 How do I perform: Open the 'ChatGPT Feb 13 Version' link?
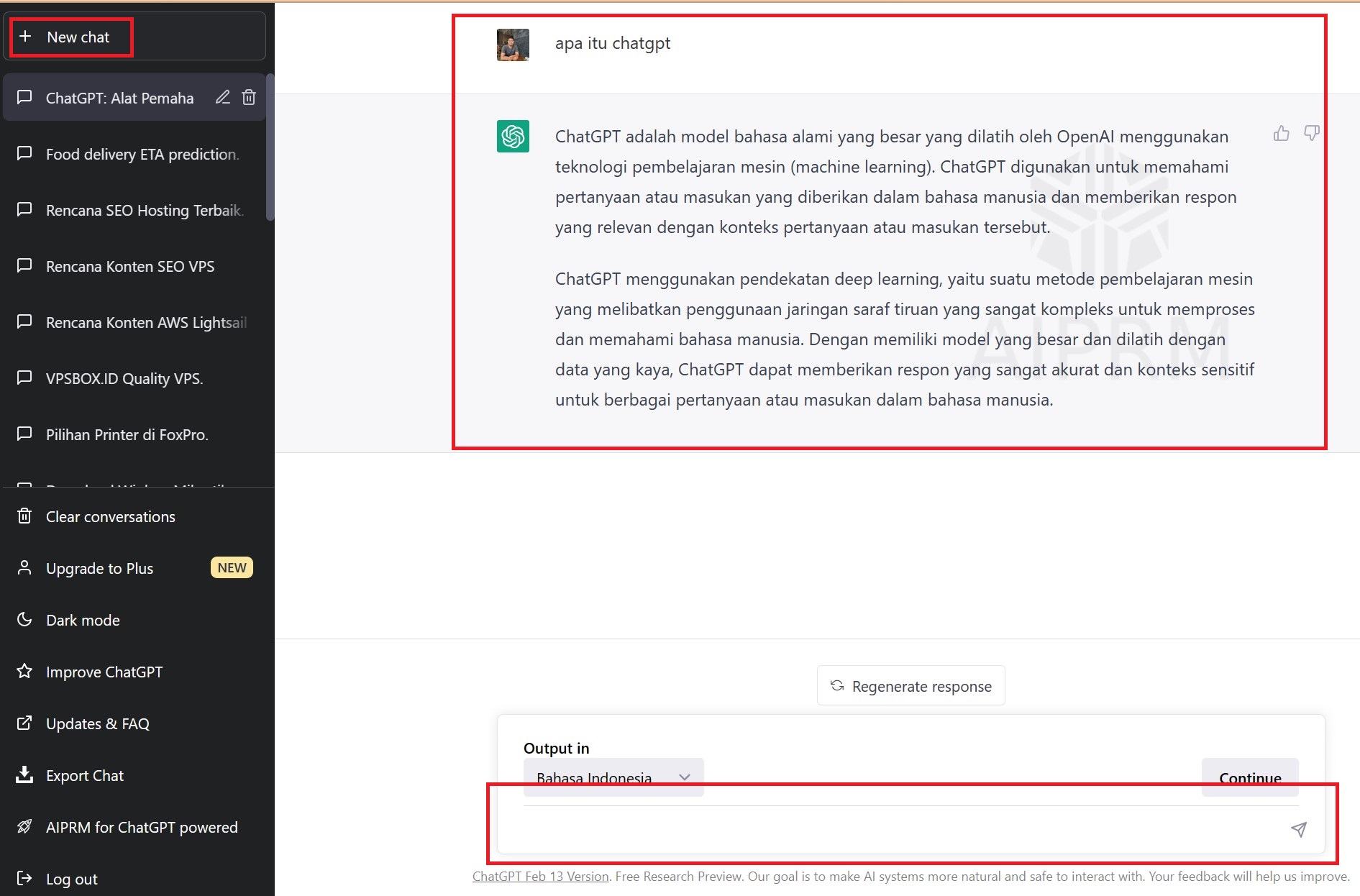tap(540, 876)
